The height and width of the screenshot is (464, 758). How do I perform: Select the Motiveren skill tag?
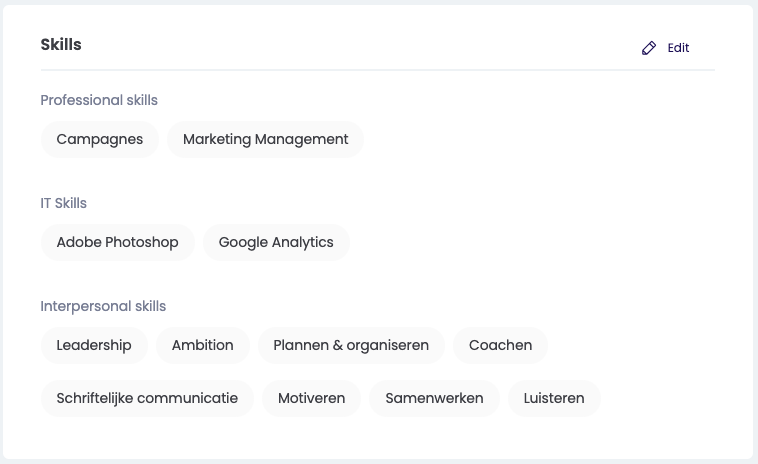311,398
